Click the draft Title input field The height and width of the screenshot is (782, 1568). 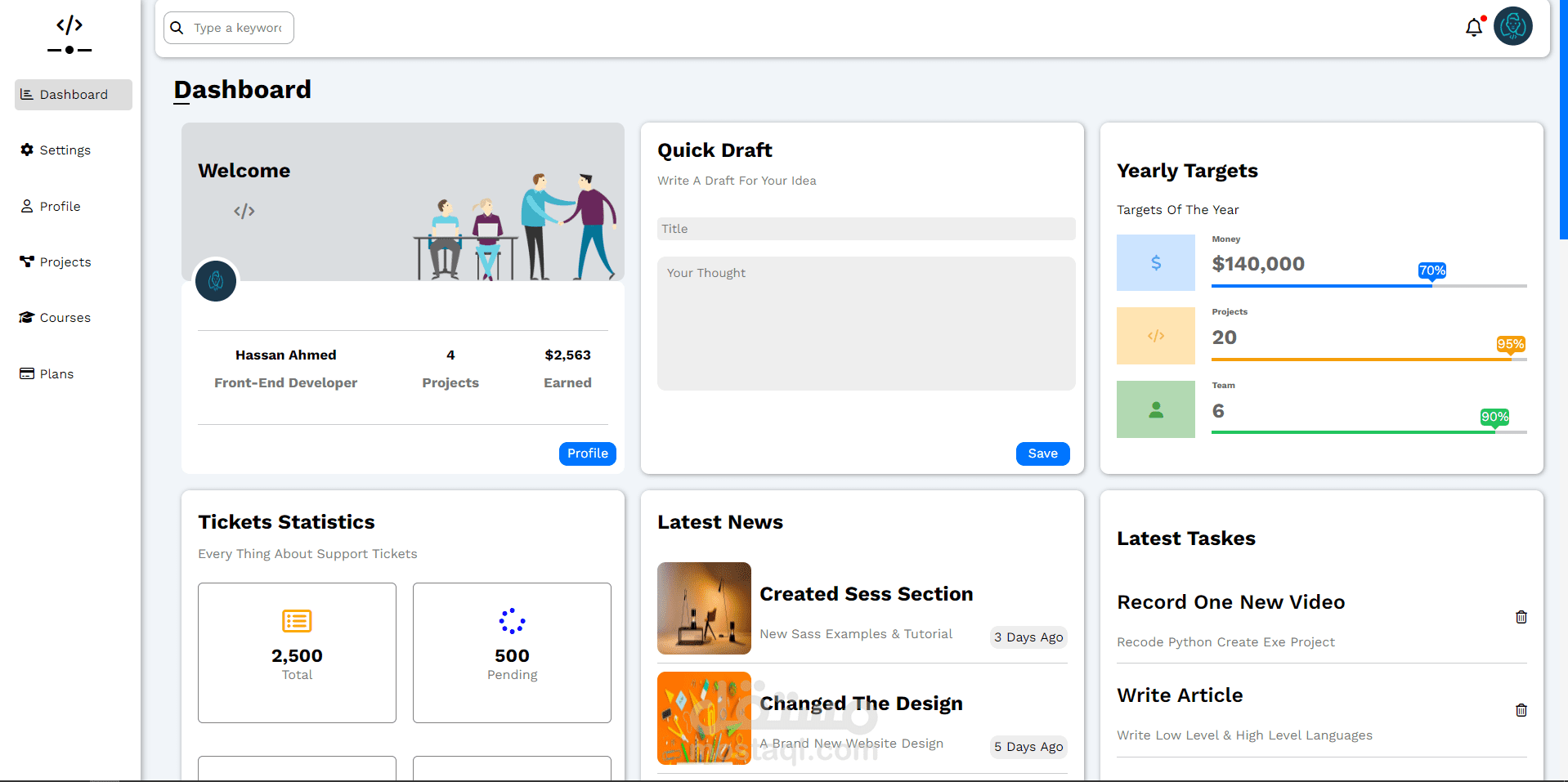pyautogui.click(x=867, y=229)
